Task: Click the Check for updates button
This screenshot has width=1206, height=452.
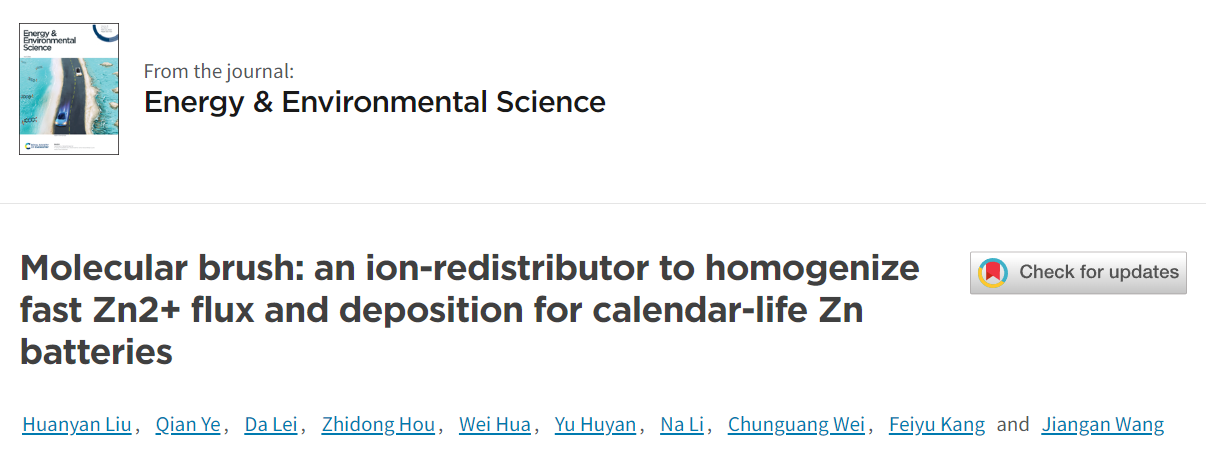Action: point(1078,272)
